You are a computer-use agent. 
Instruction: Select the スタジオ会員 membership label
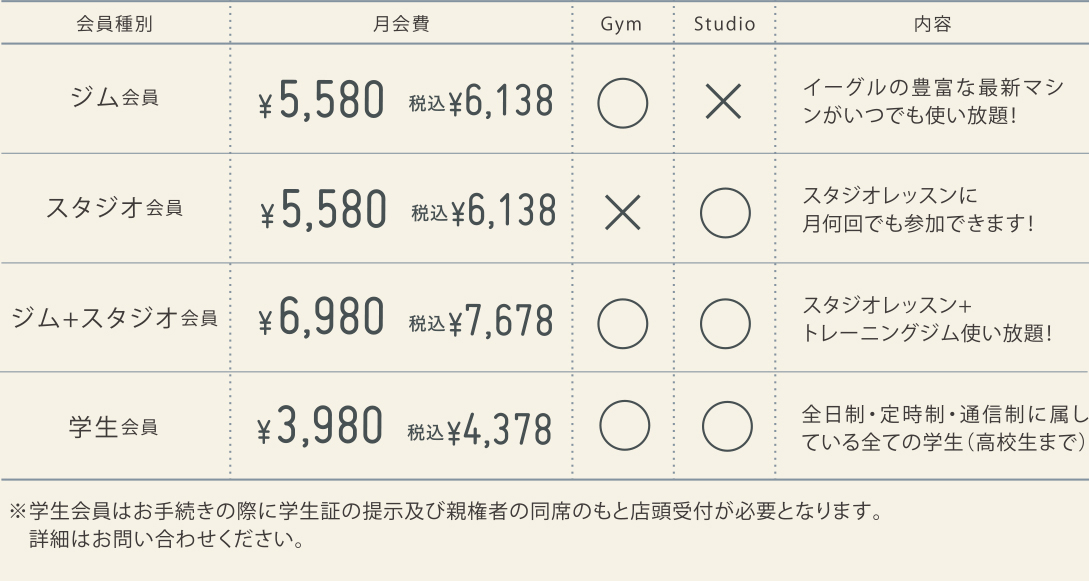click(x=115, y=208)
